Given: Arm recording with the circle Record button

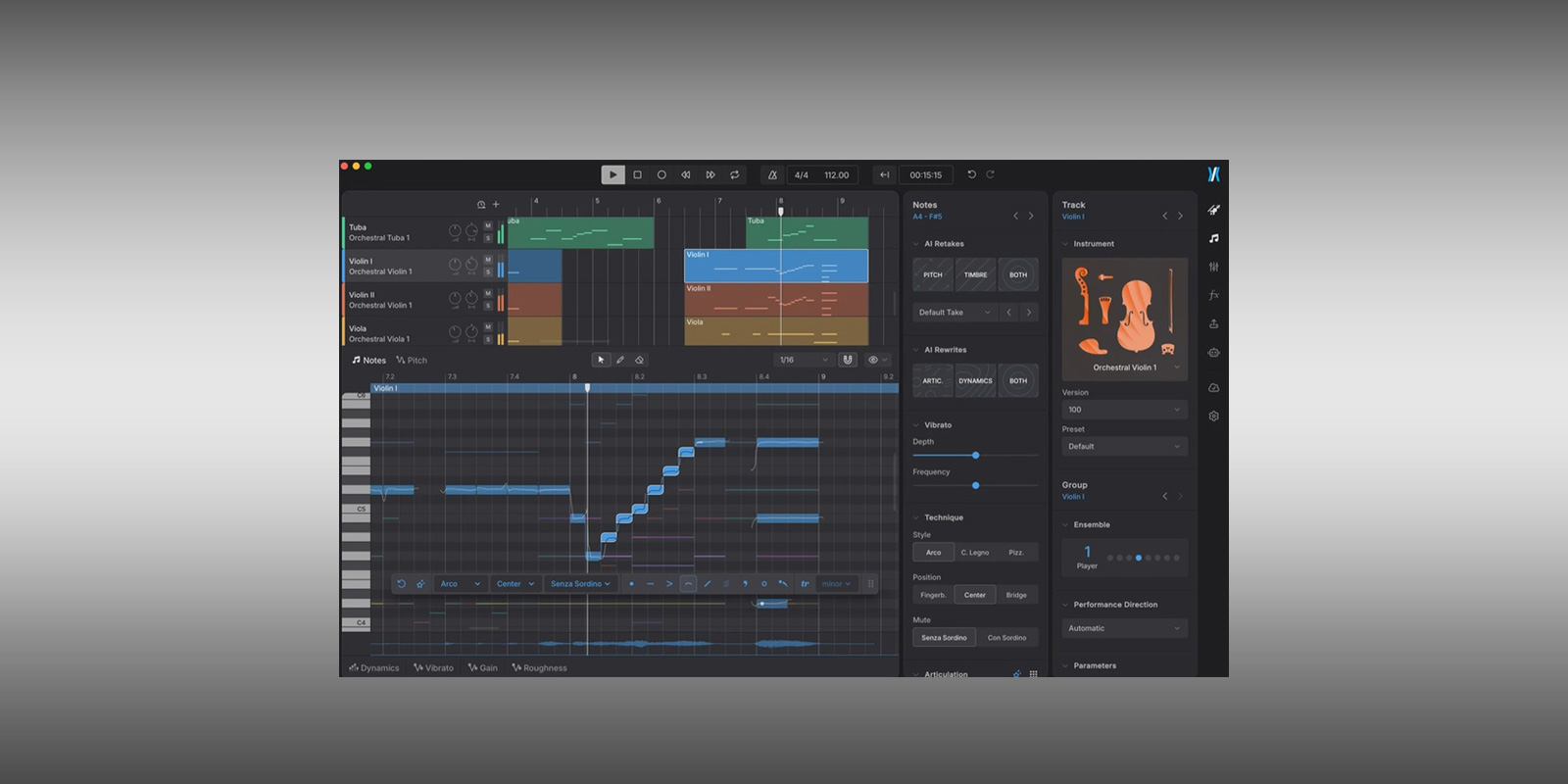Looking at the screenshot, I should [x=661, y=174].
